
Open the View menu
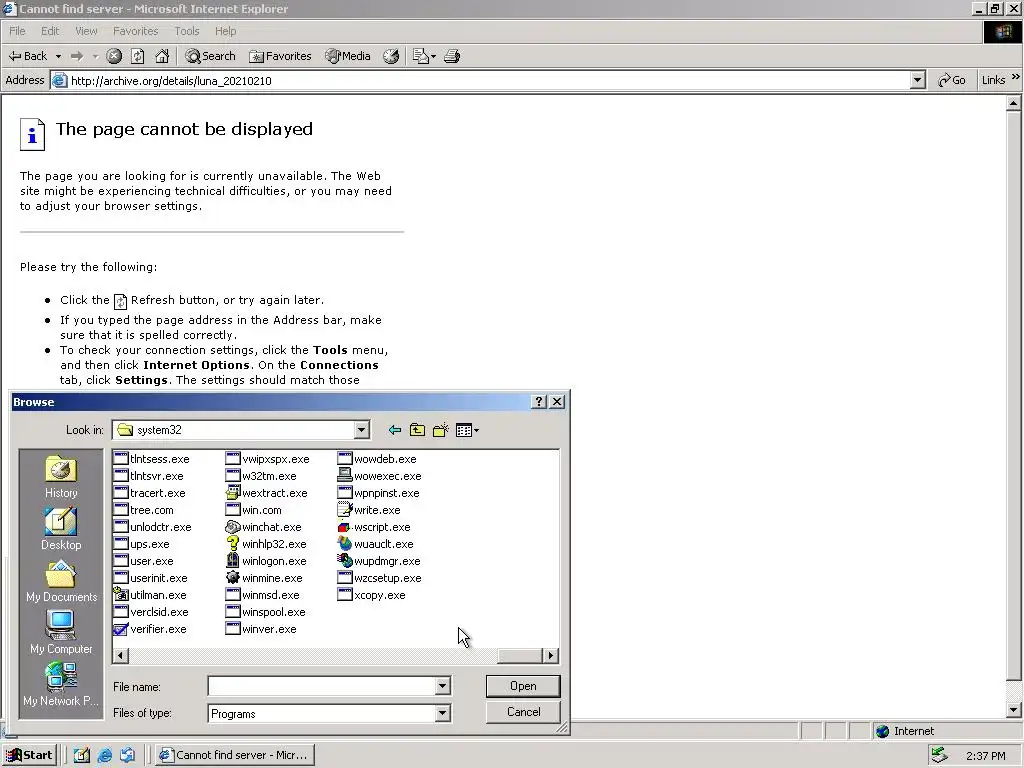point(86,31)
